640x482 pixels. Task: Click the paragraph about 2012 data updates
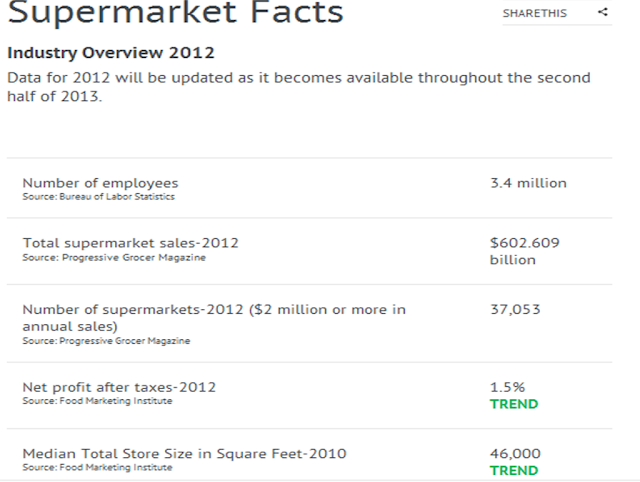coord(298,87)
